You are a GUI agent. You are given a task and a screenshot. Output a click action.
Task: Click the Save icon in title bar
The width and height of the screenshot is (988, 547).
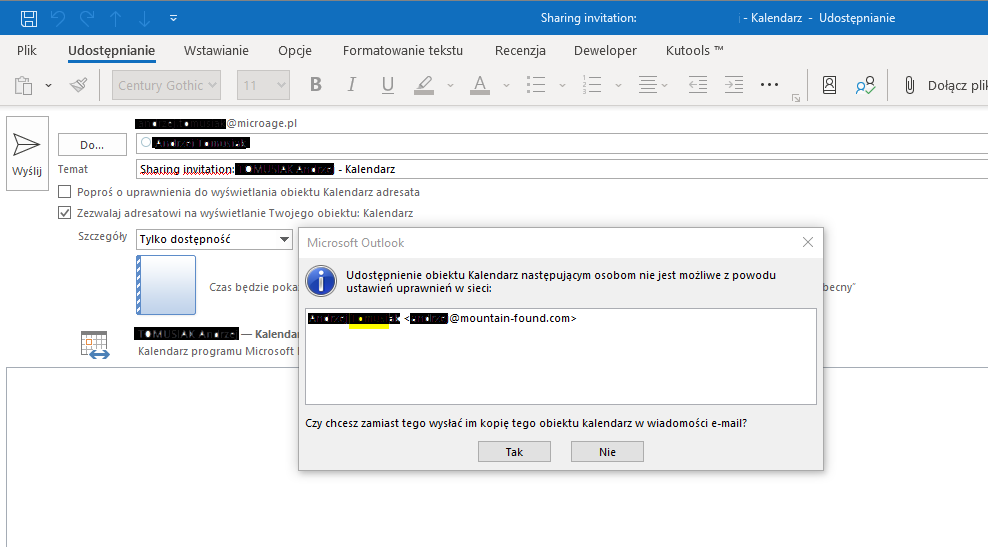pyautogui.click(x=29, y=18)
